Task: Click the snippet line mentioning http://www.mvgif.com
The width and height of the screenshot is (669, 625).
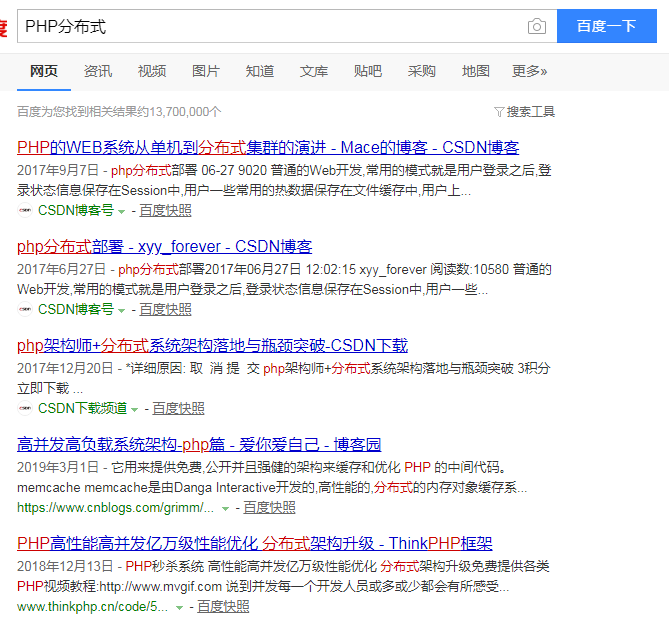Action: [x=263, y=586]
